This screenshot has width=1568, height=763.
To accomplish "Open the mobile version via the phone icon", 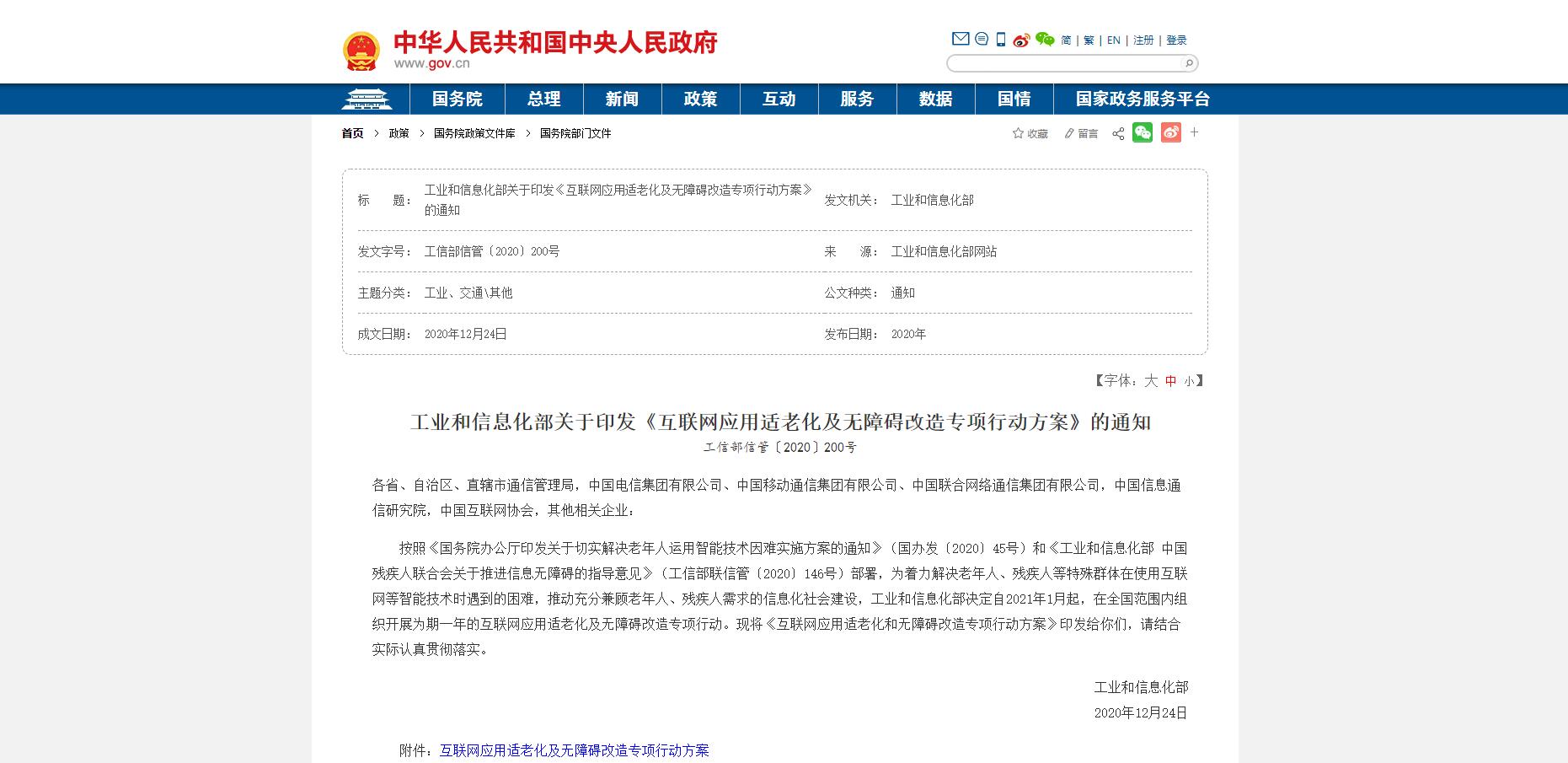I will point(999,39).
